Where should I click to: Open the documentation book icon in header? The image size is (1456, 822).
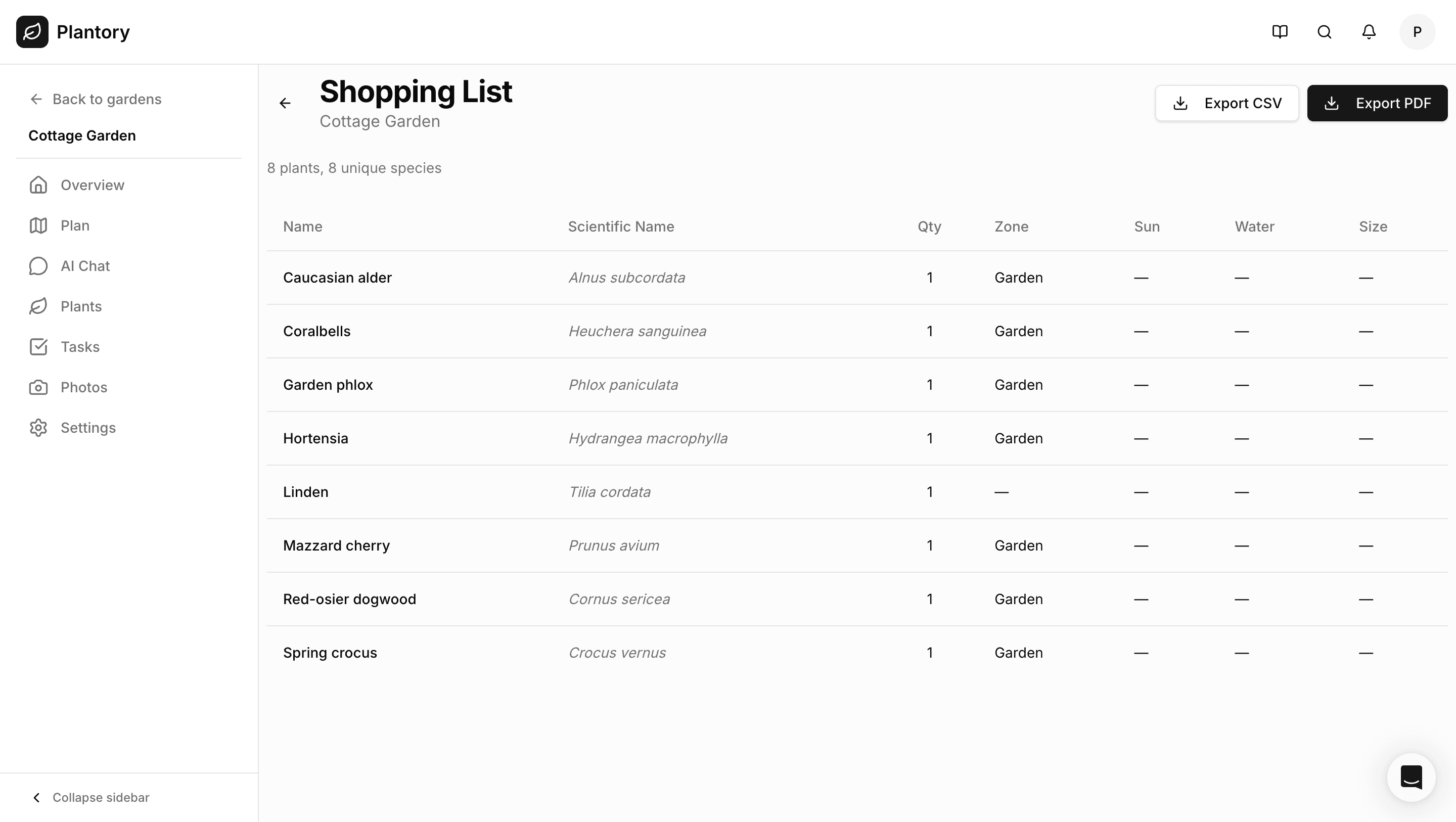tap(1280, 32)
